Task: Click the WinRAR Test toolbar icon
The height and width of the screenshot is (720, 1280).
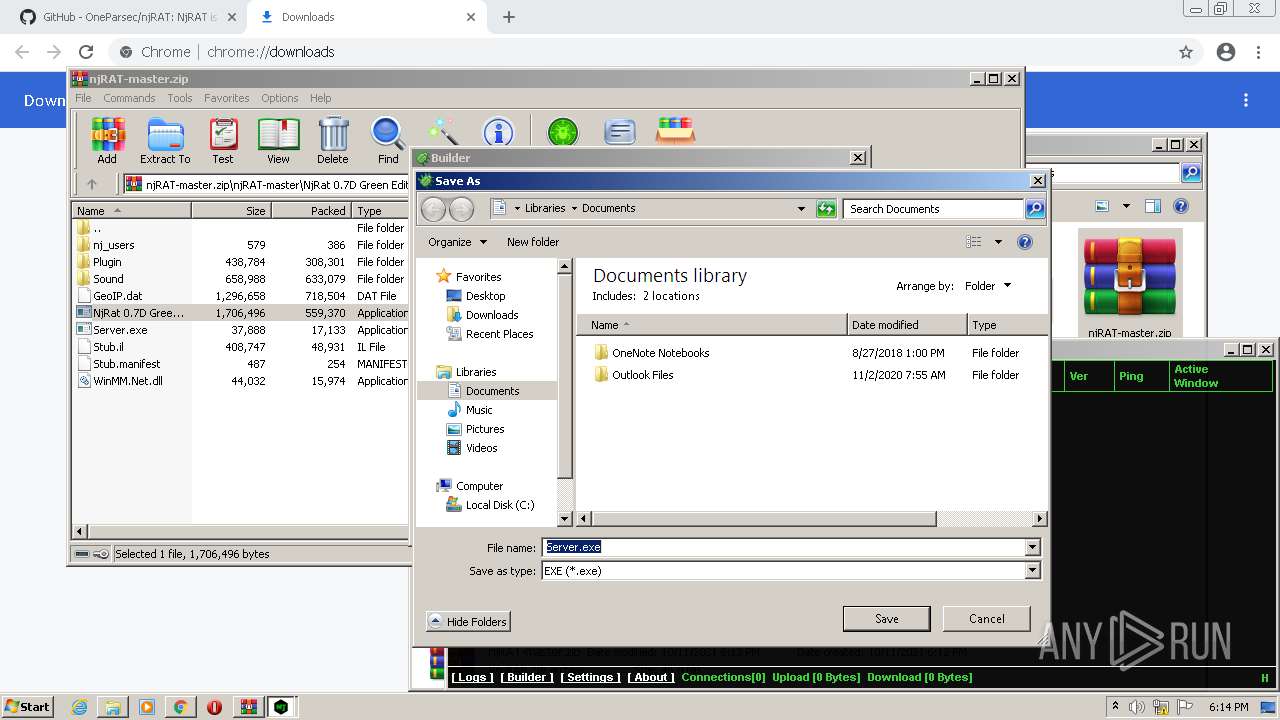Action: [223, 140]
